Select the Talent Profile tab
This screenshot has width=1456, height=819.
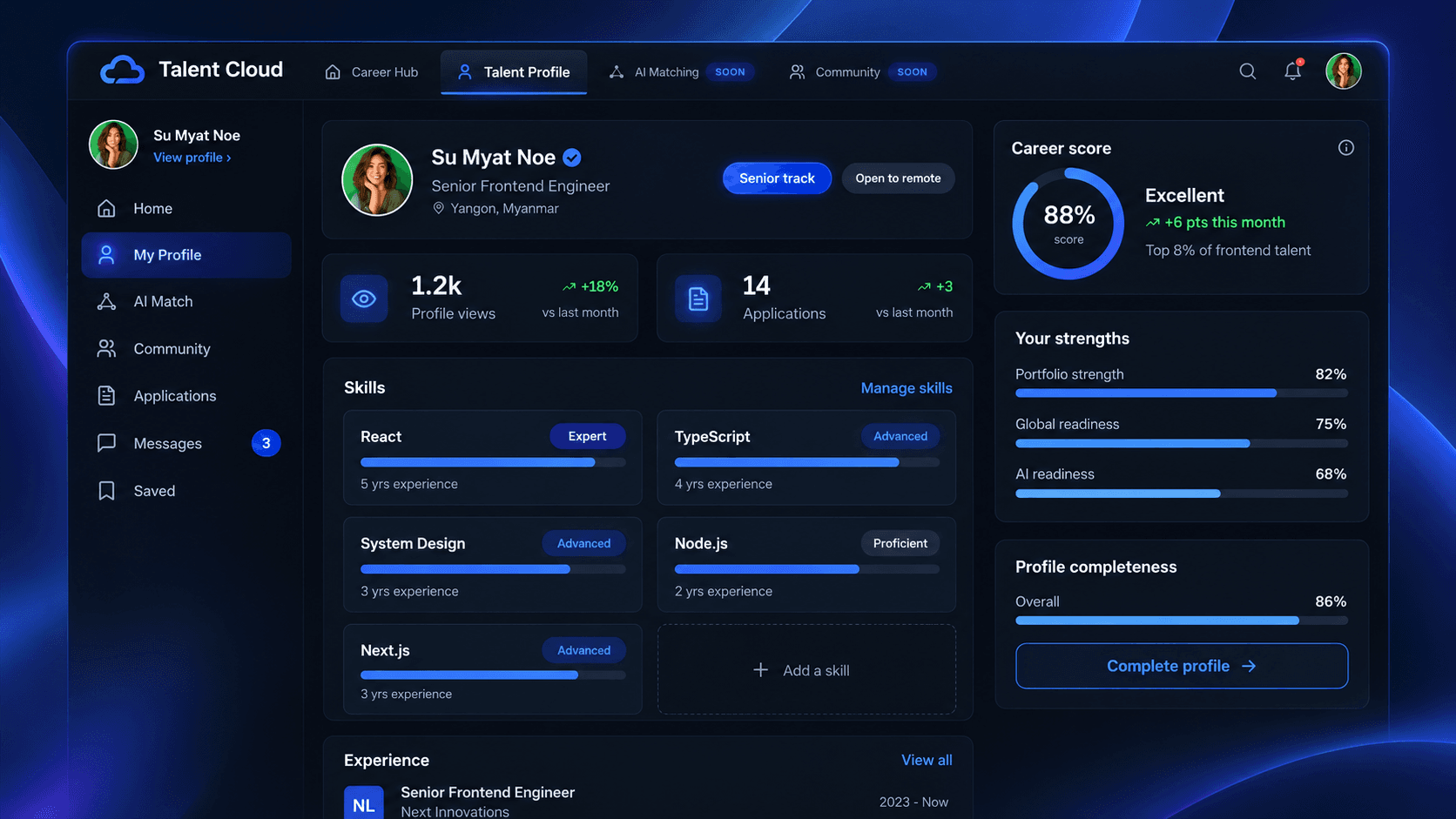pos(514,72)
